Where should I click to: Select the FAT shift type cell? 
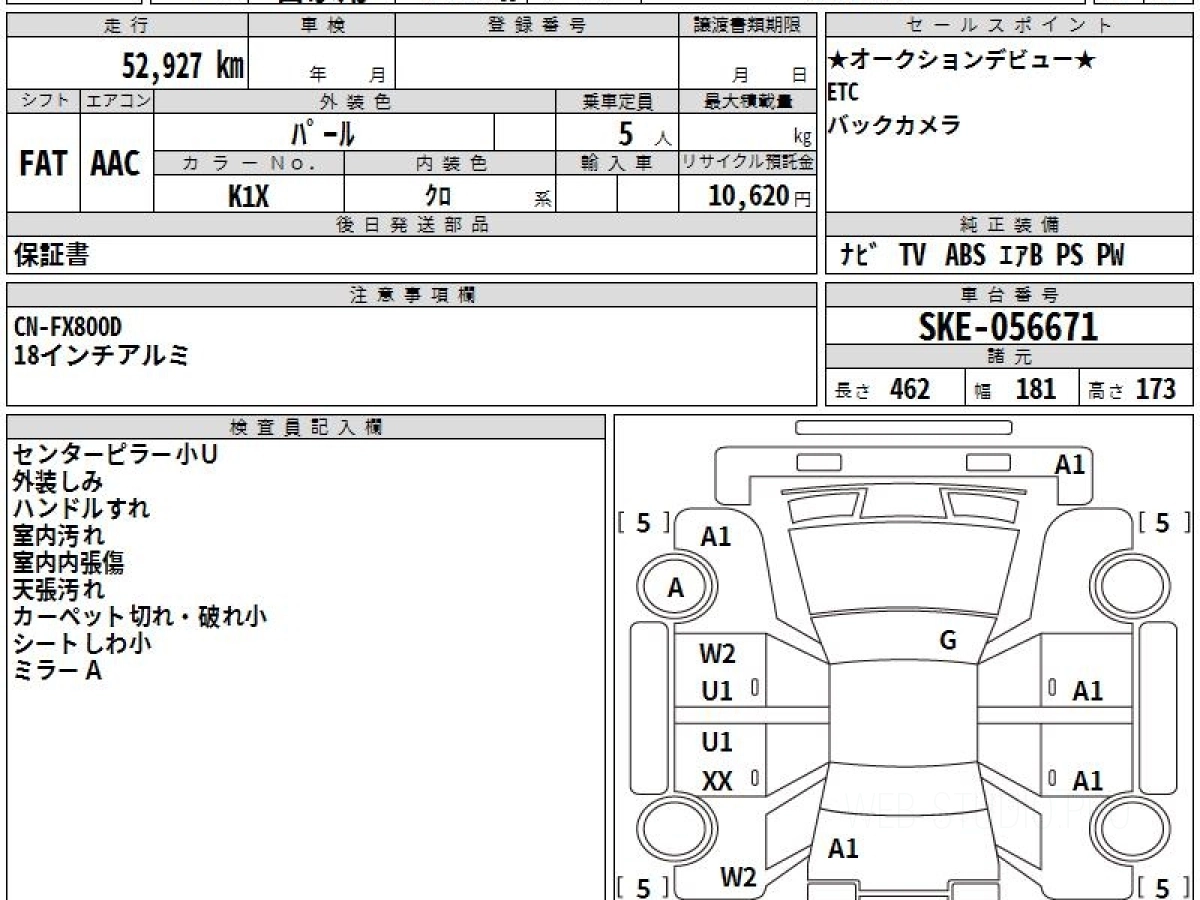pos(43,164)
